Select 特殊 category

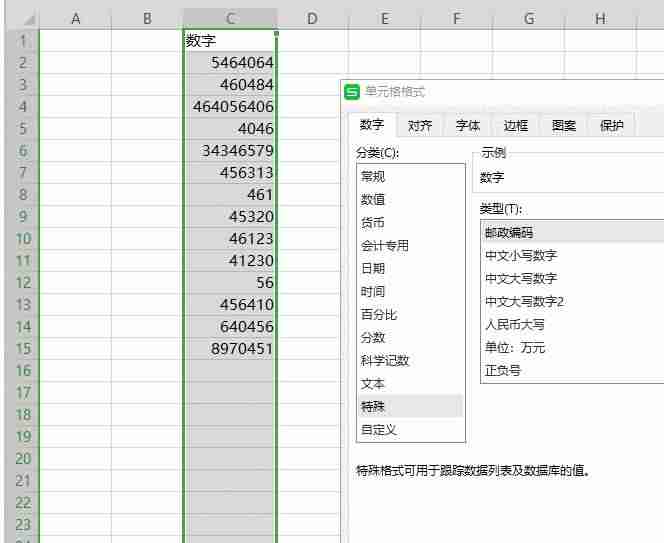(410, 406)
